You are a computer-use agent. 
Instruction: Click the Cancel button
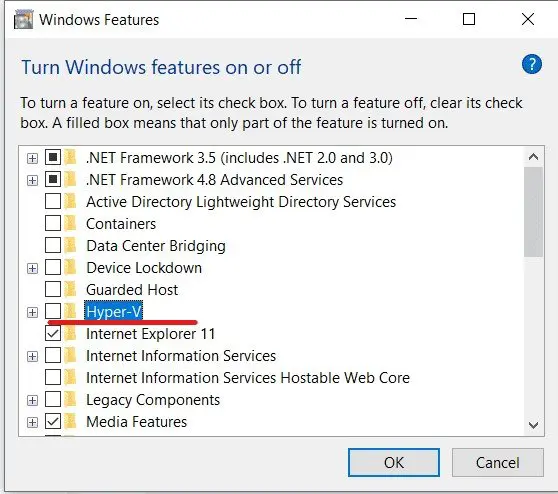click(x=498, y=462)
